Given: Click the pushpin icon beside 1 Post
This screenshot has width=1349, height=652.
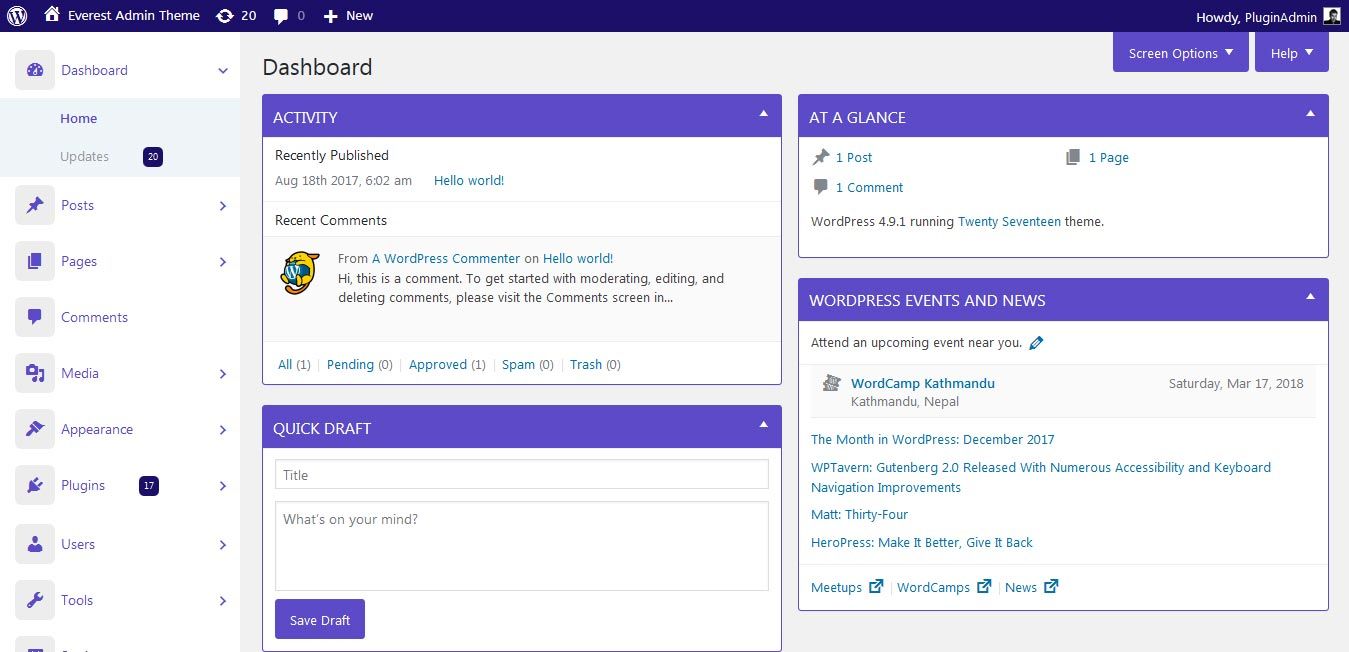Looking at the screenshot, I should click(x=821, y=157).
